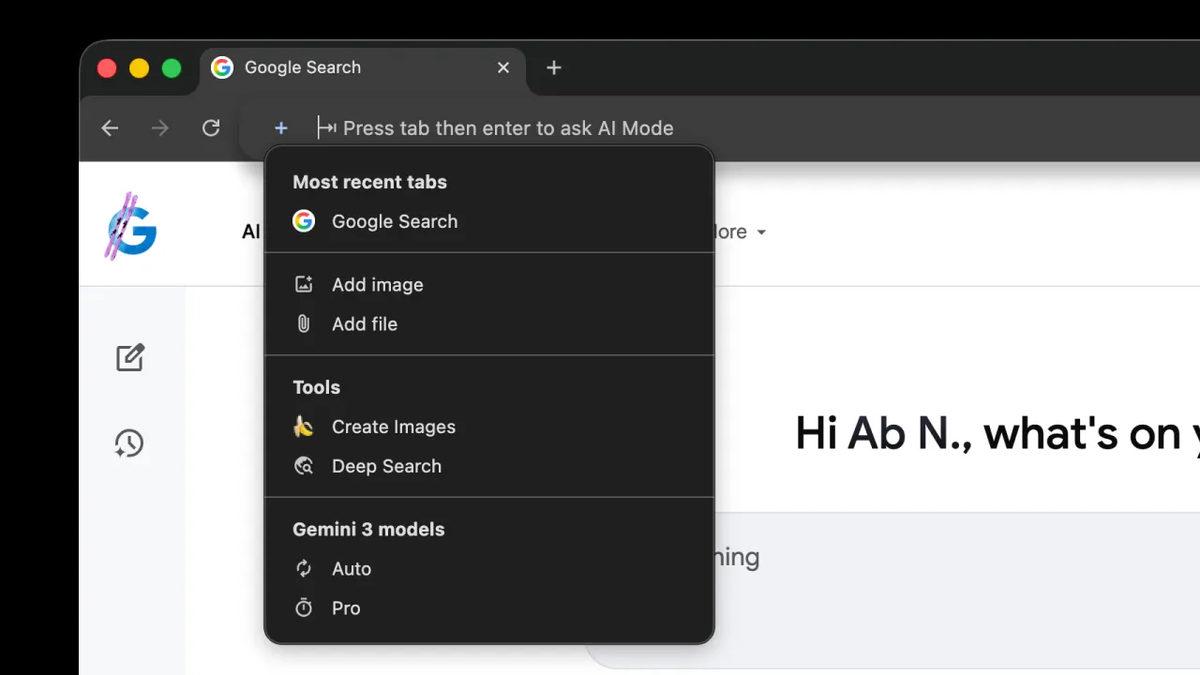This screenshot has height=675, width=1200.
Task: Select the Create Images tool
Action: point(393,426)
